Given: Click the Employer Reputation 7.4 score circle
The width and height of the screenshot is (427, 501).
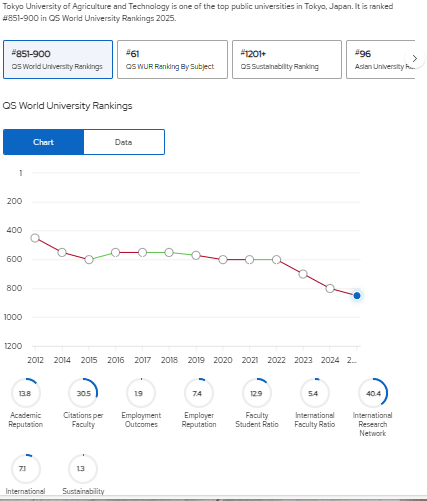Looking at the screenshot, I should tap(199, 393).
